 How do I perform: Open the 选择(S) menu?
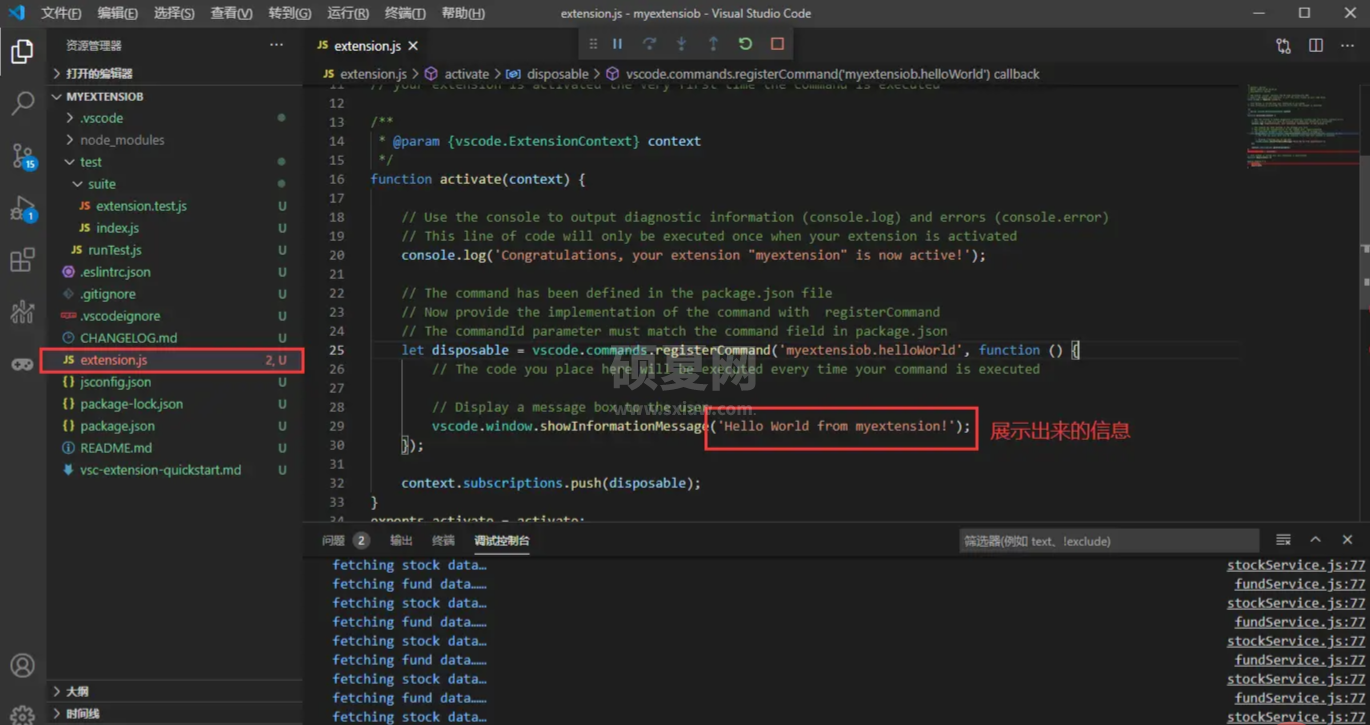(x=174, y=13)
